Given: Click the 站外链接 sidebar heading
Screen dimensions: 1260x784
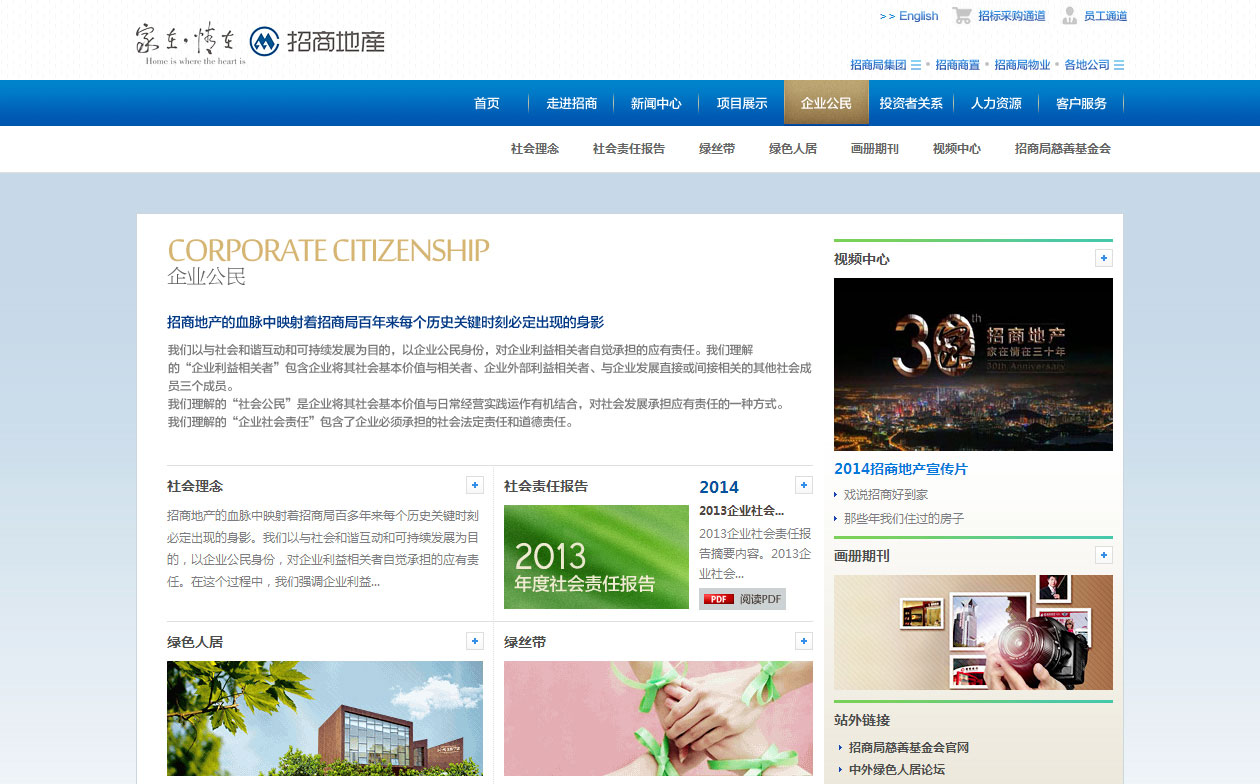Looking at the screenshot, I should (x=862, y=720).
